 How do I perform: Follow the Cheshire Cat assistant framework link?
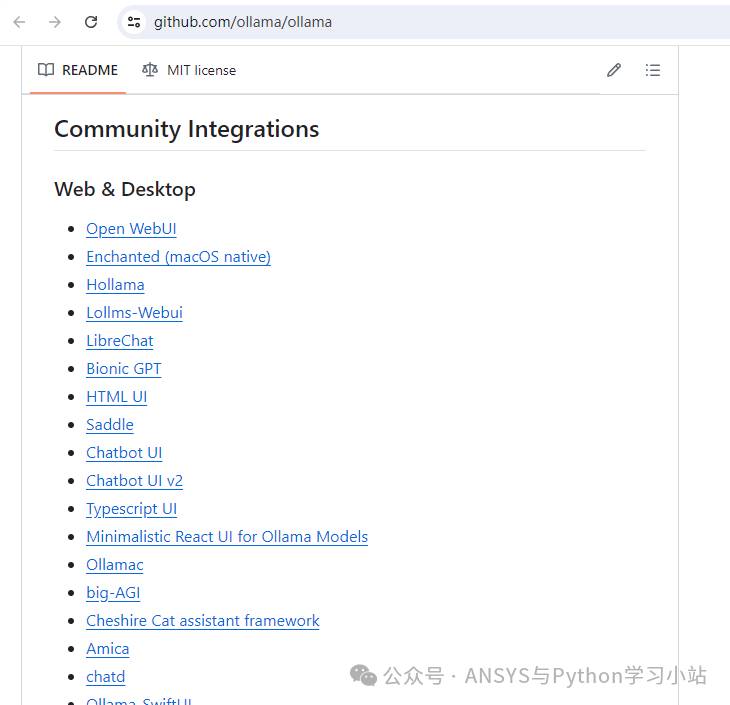203,621
